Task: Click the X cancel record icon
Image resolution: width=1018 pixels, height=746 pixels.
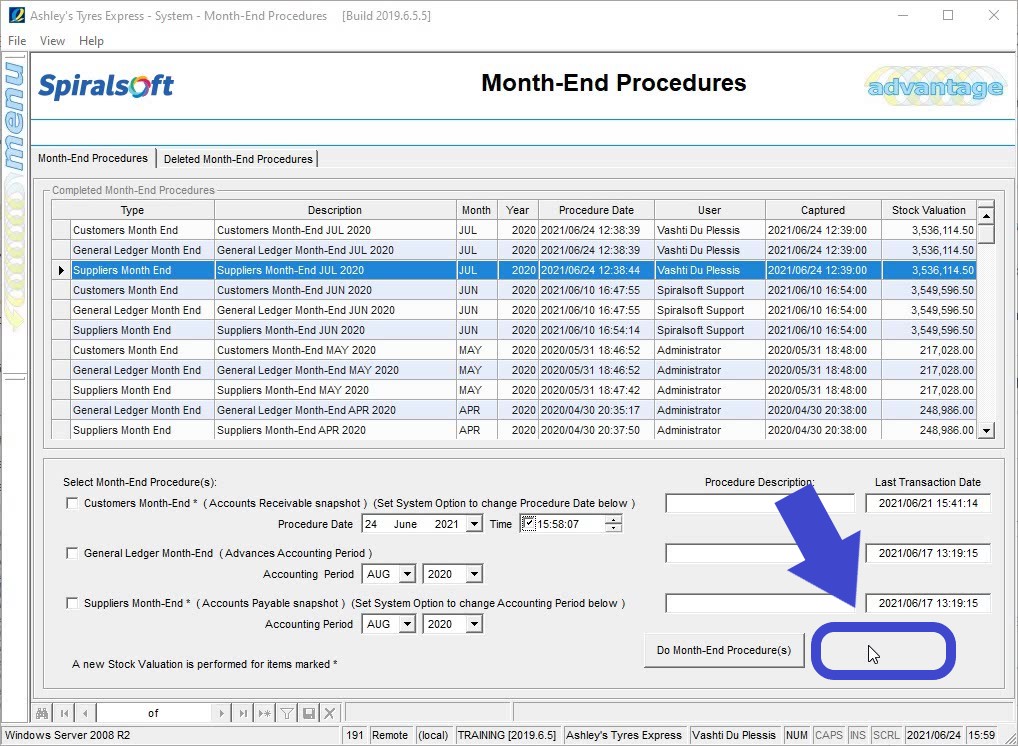Action: 330,714
